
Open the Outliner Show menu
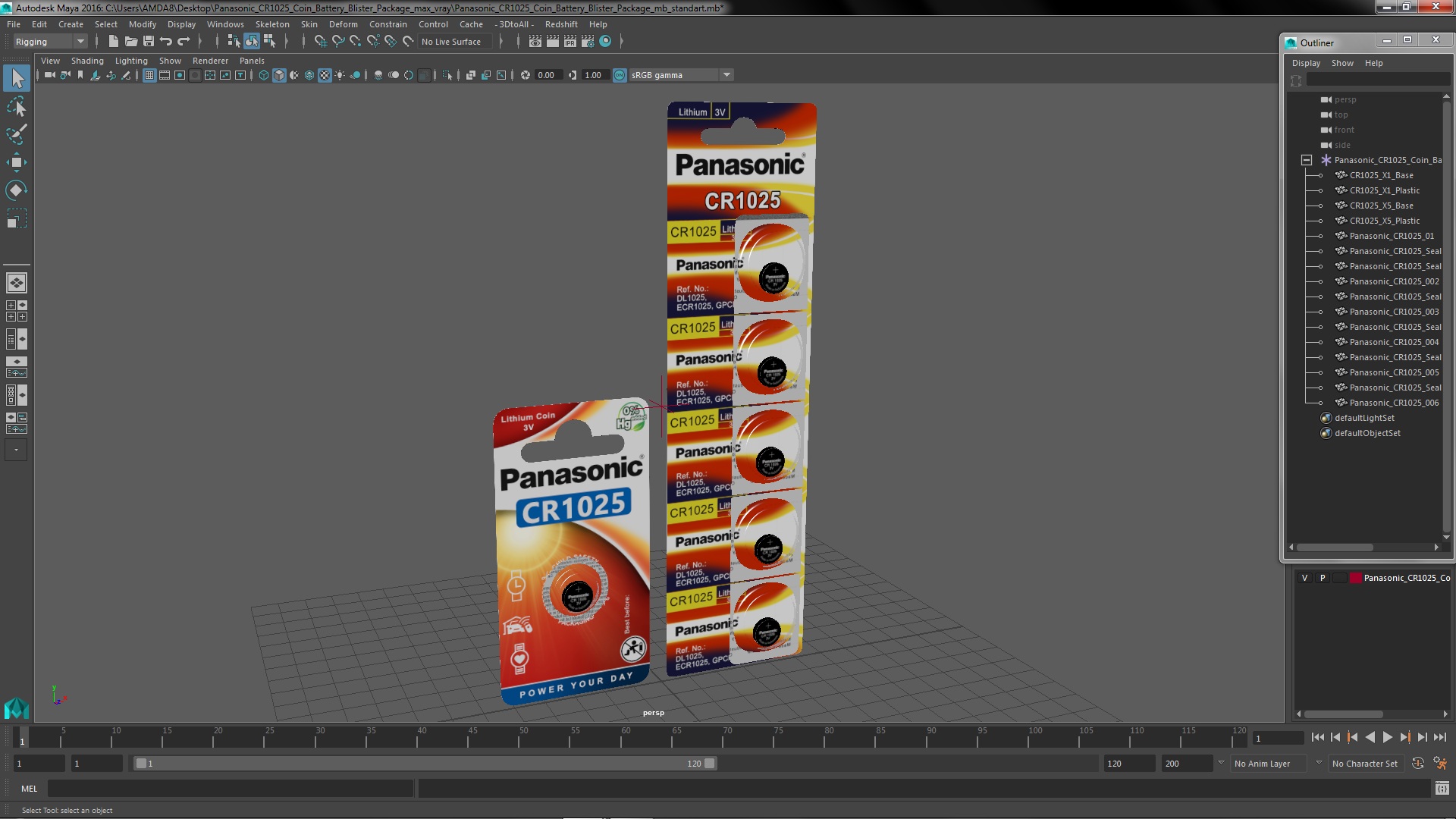[1342, 63]
